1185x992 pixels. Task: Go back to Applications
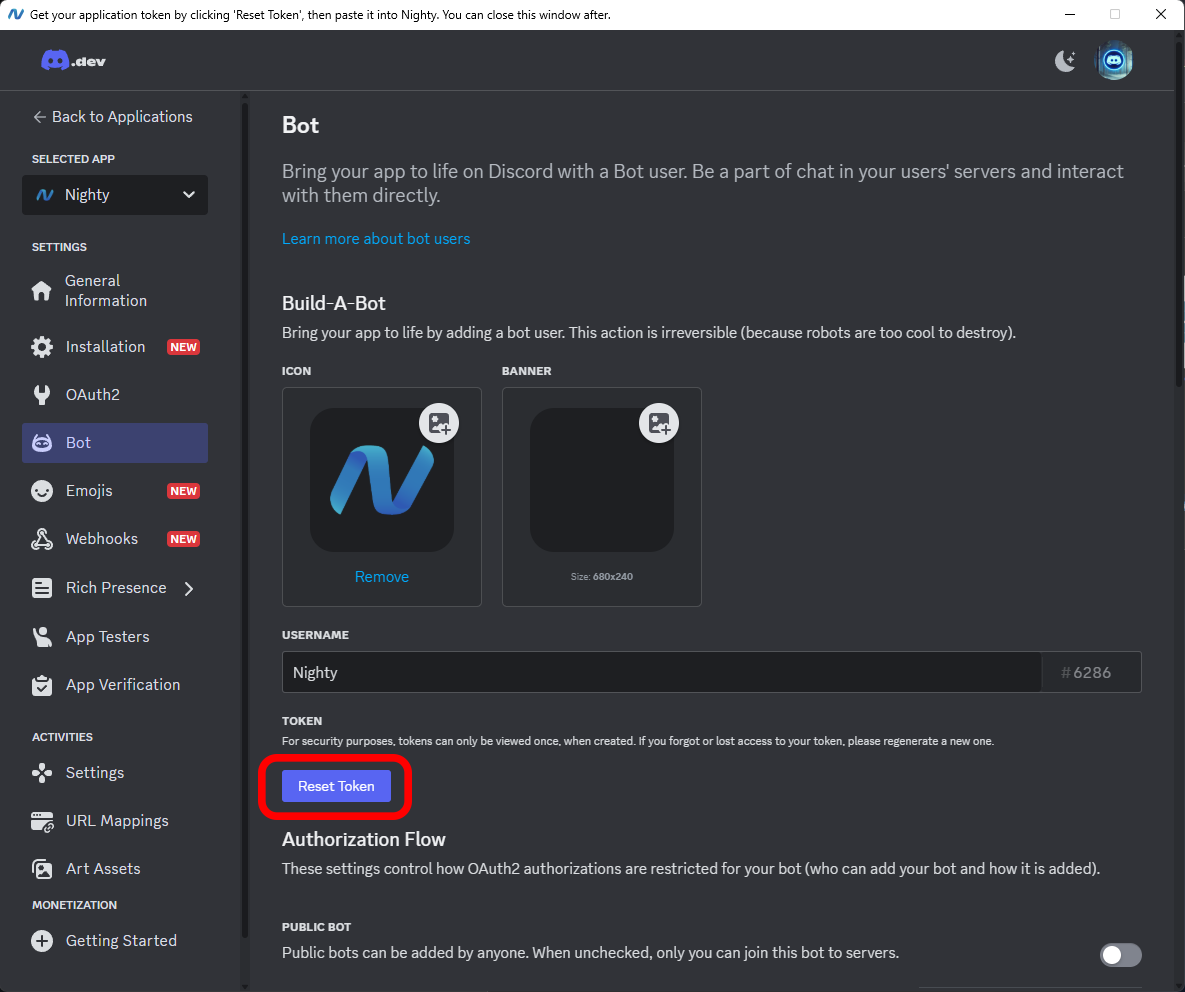pyautogui.click(x=112, y=117)
